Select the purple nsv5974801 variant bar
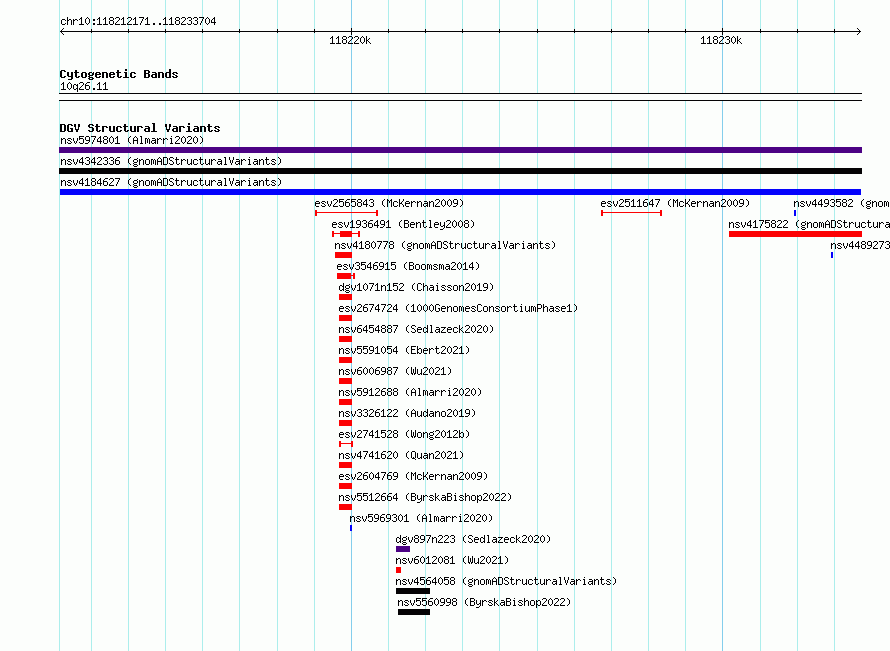 460,150
